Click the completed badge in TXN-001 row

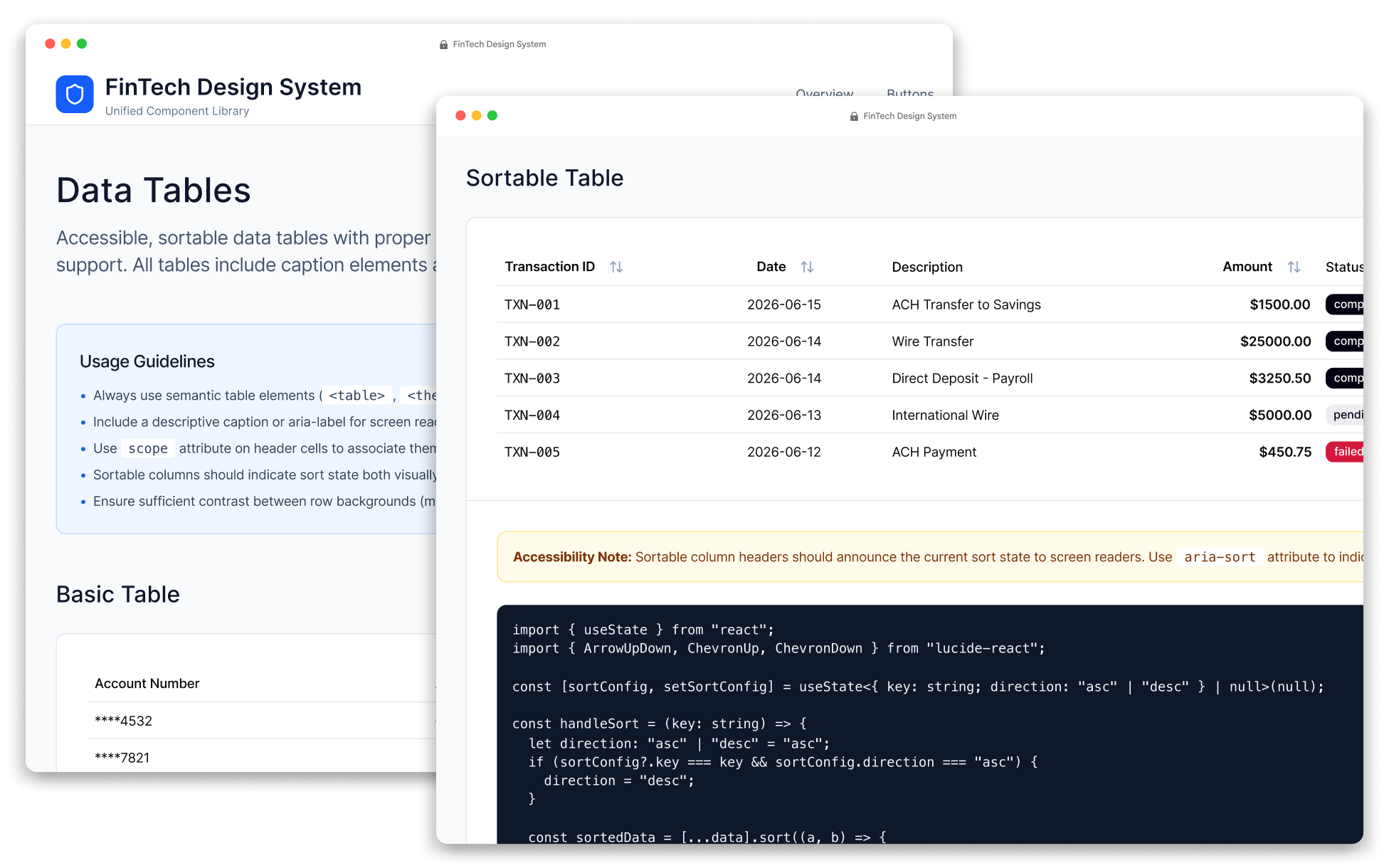pyautogui.click(x=1345, y=305)
